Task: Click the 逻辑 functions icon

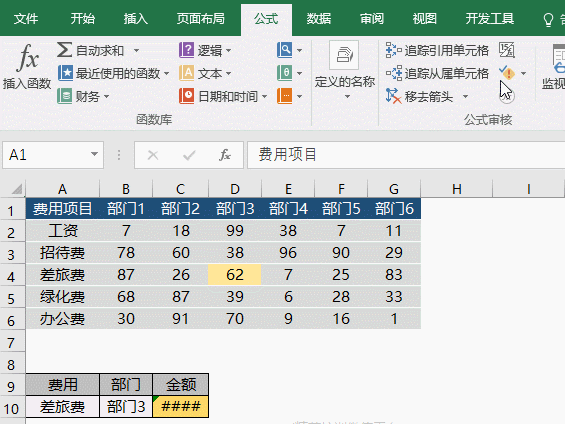Action: pyautogui.click(x=186, y=50)
